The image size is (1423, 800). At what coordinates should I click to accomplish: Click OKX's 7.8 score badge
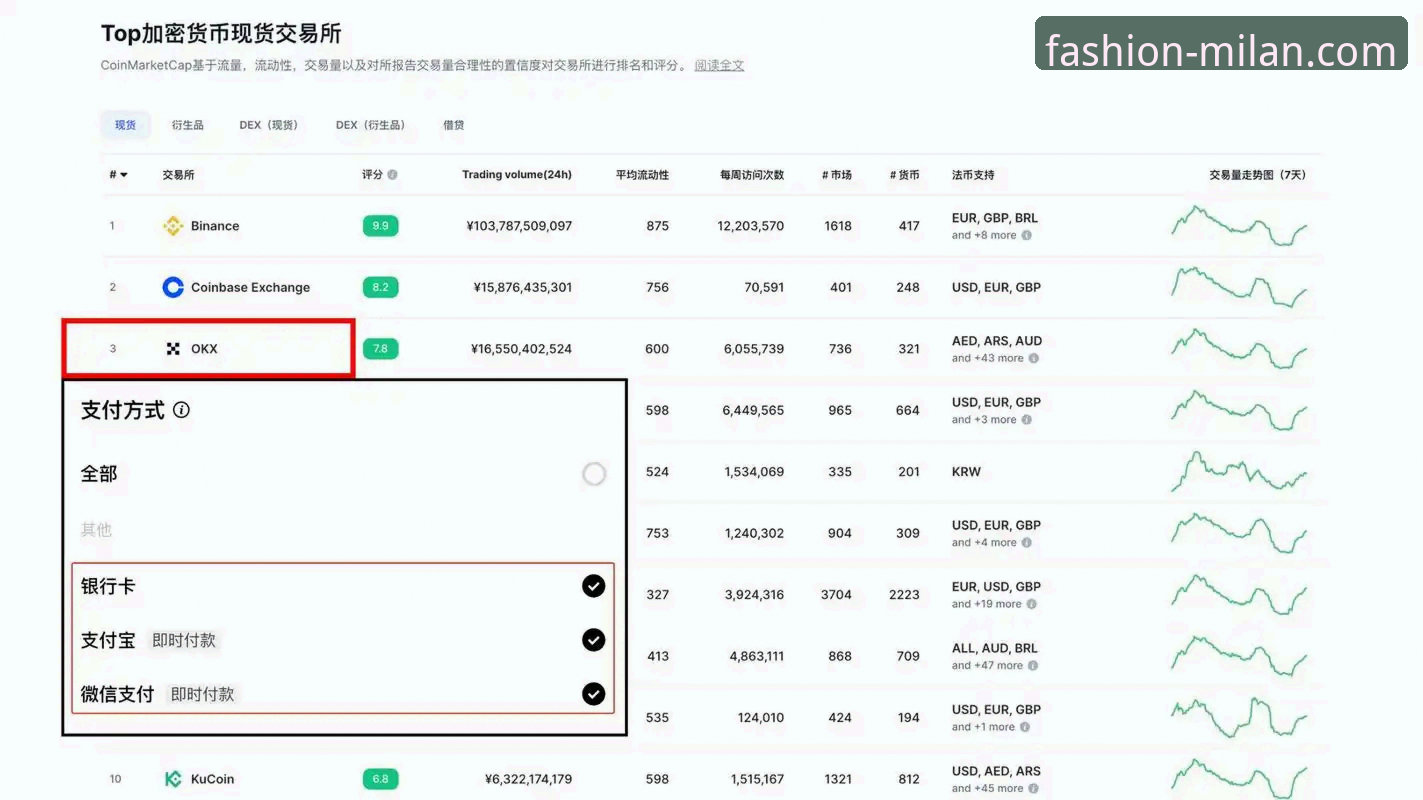pyautogui.click(x=380, y=349)
